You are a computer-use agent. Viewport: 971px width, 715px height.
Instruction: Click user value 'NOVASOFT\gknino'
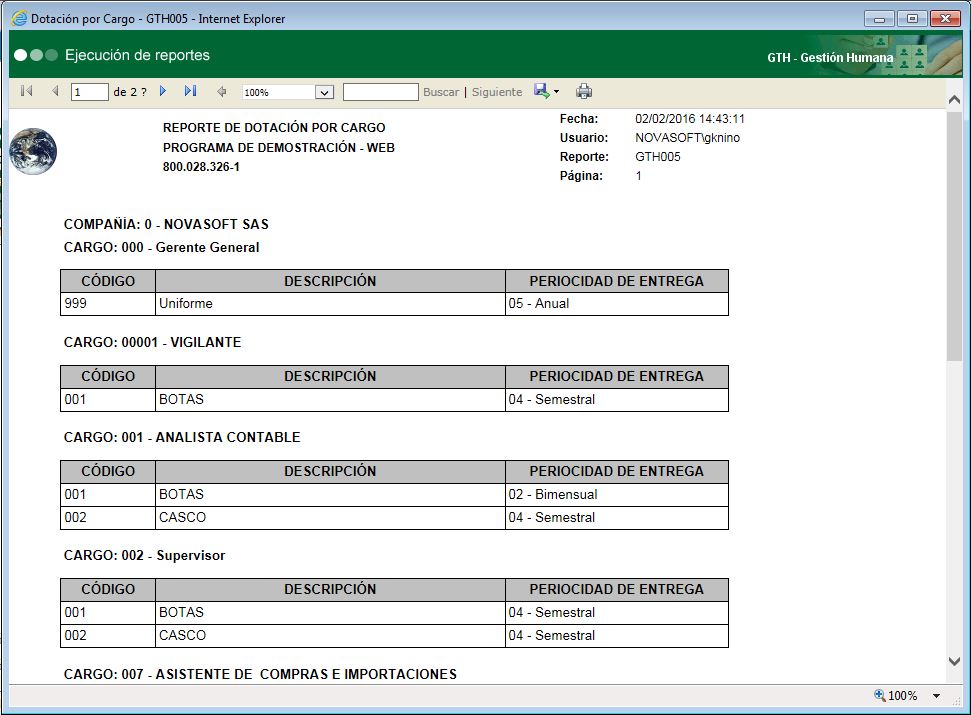[687, 137]
